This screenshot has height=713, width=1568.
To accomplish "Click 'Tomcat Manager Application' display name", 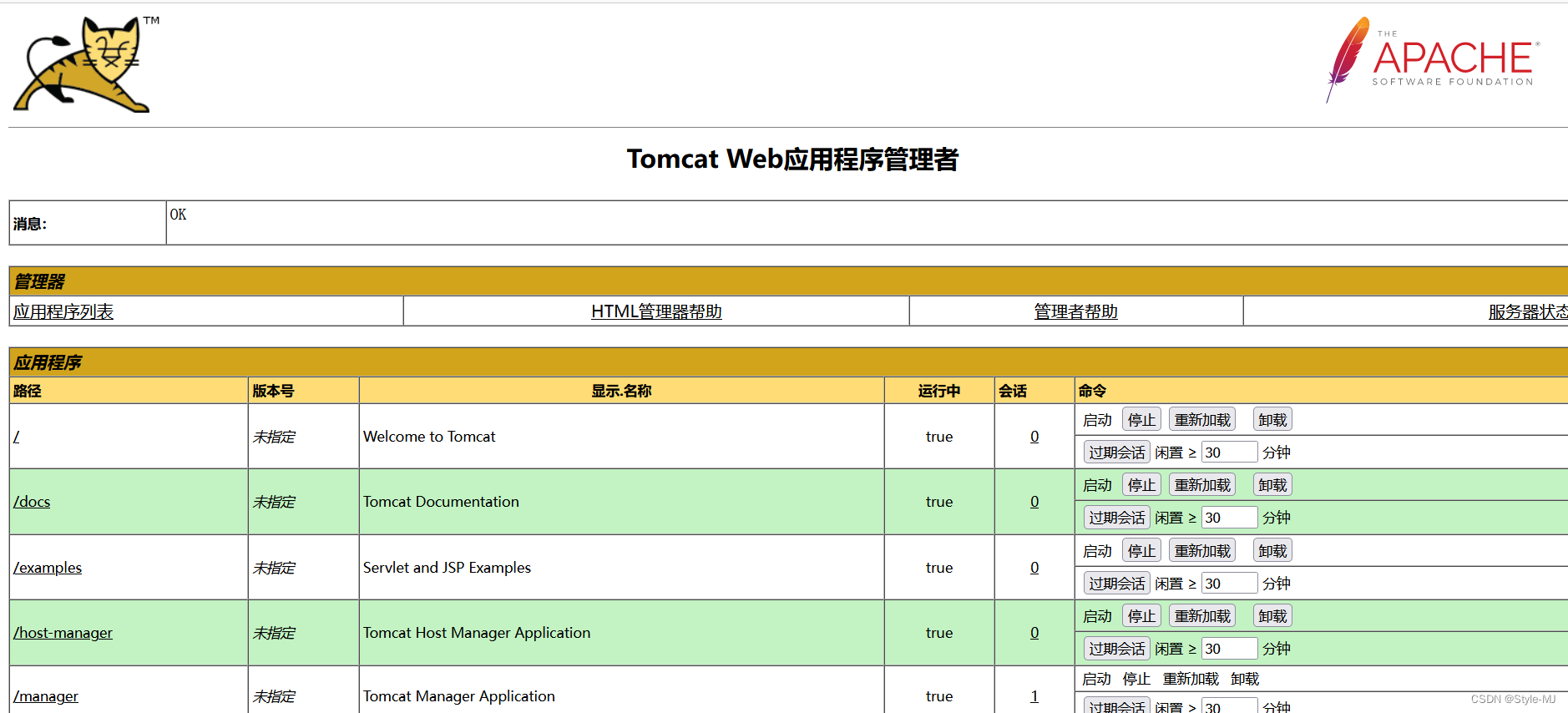I will pos(459,696).
